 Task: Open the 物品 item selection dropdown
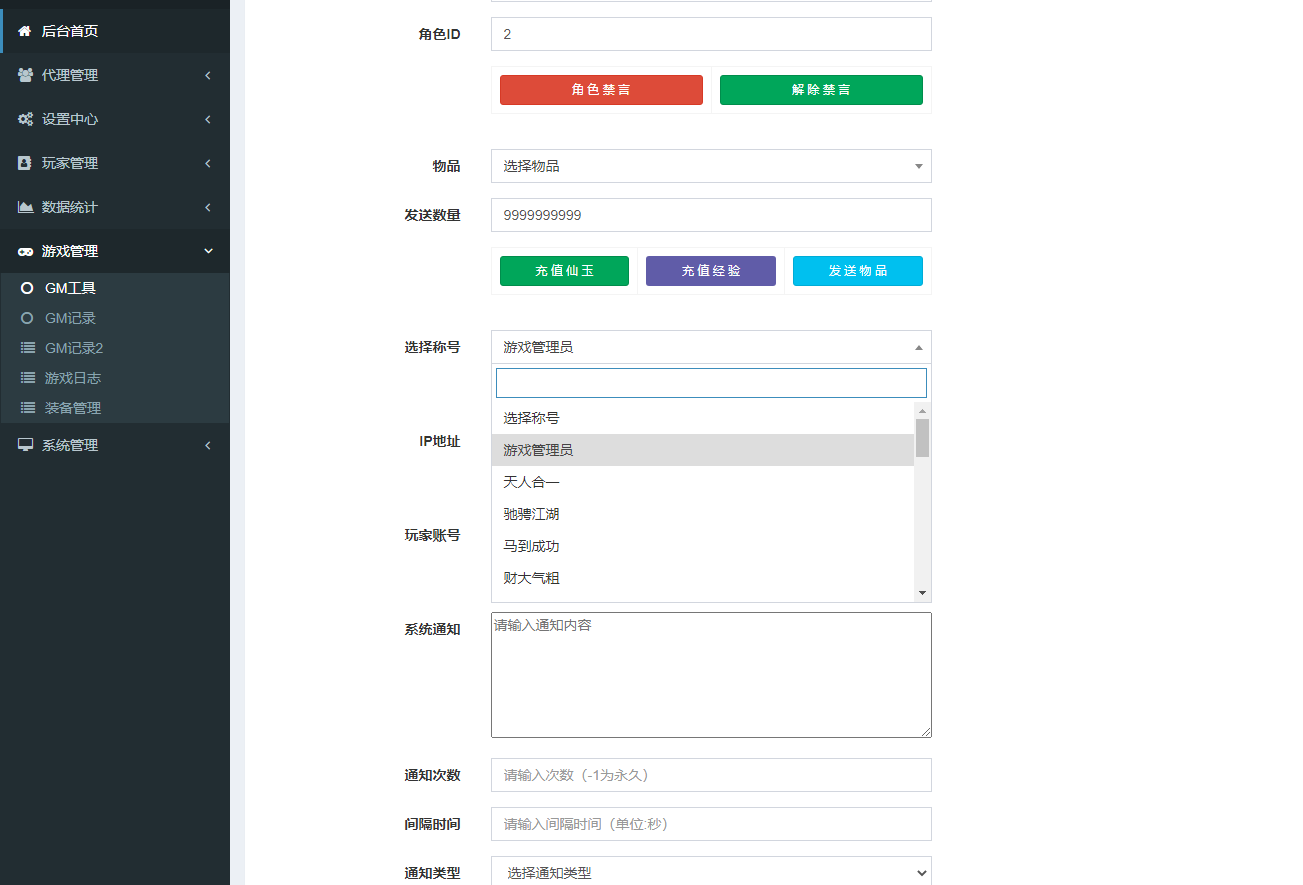710,166
